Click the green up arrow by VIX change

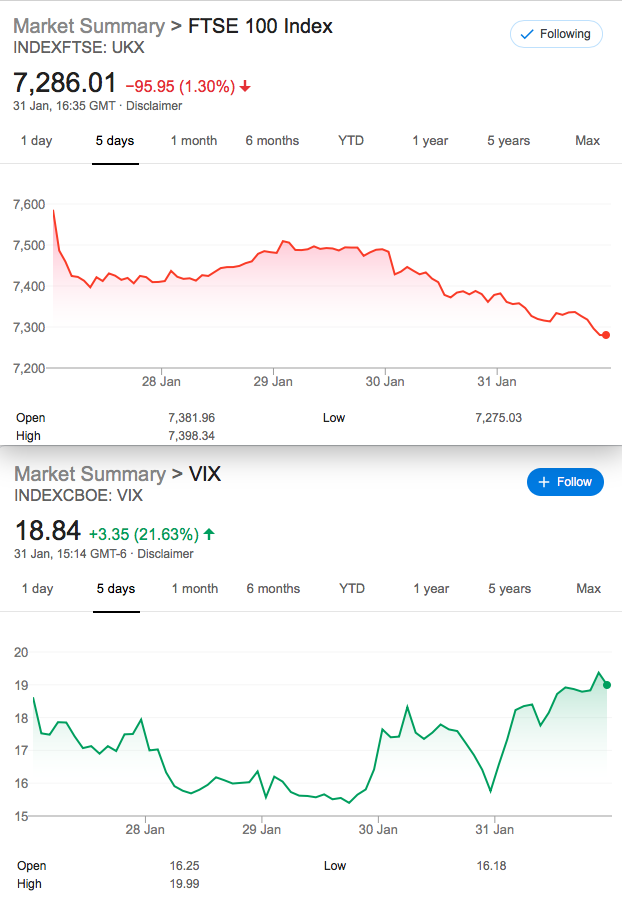point(209,534)
